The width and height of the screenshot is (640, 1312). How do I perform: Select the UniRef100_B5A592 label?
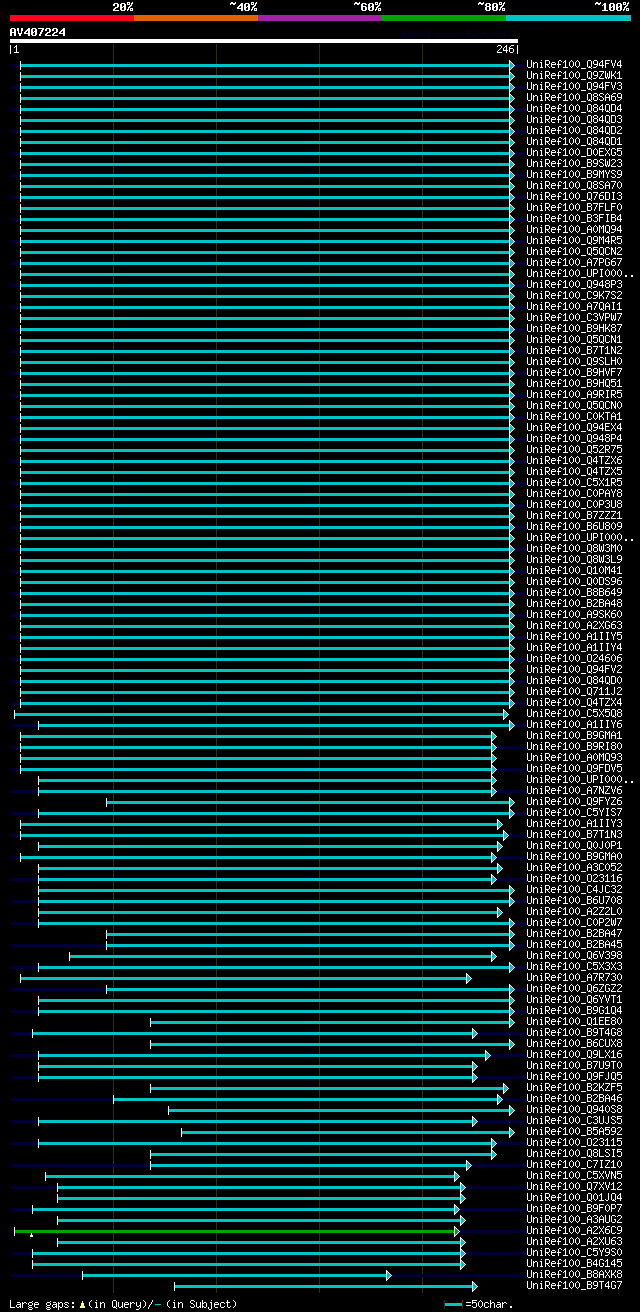point(574,1132)
